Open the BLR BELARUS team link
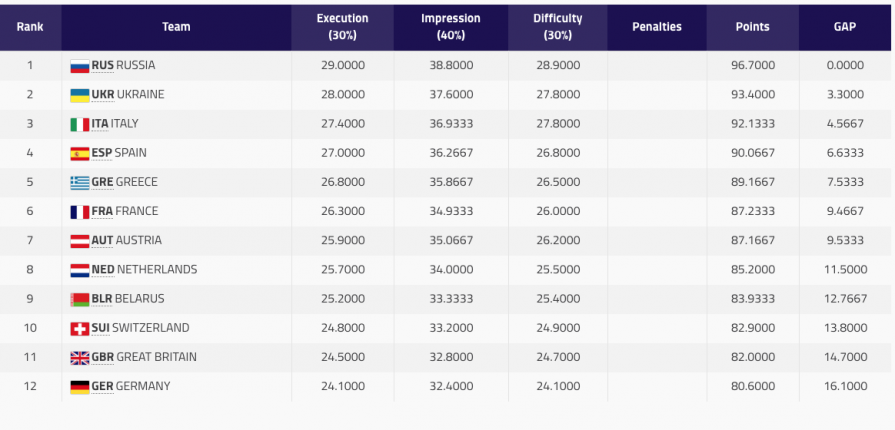The image size is (895, 430). pos(128,299)
